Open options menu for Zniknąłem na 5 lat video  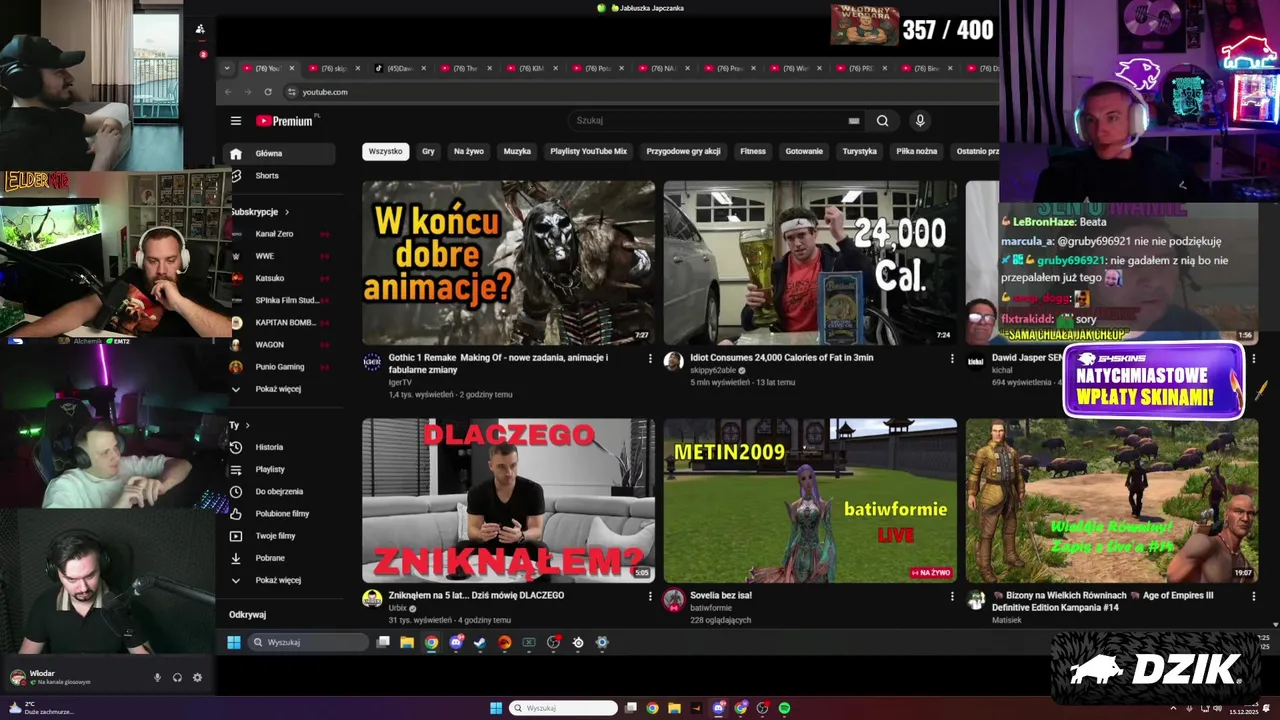[x=650, y=596]
